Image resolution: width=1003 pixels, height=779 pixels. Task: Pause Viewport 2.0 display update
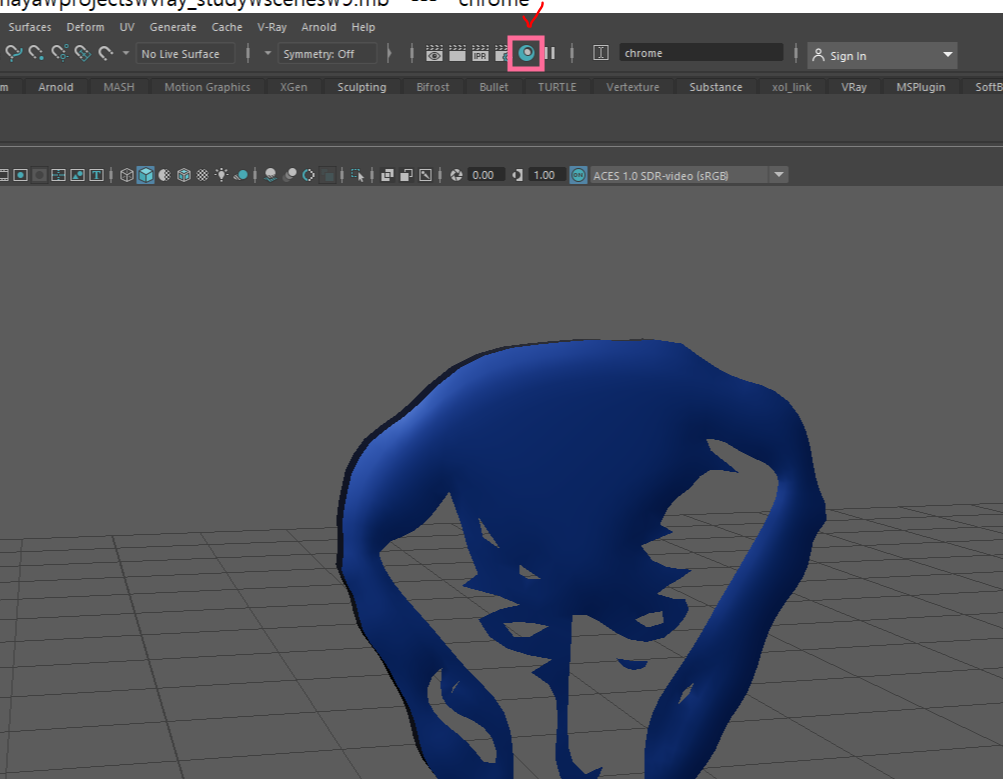549,53
